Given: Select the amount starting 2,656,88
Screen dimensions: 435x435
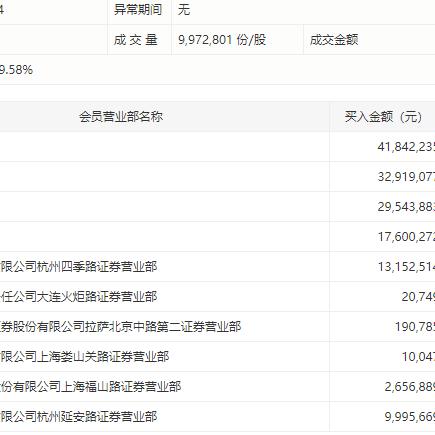Looking at the screenshot, I should coord(410,387).
